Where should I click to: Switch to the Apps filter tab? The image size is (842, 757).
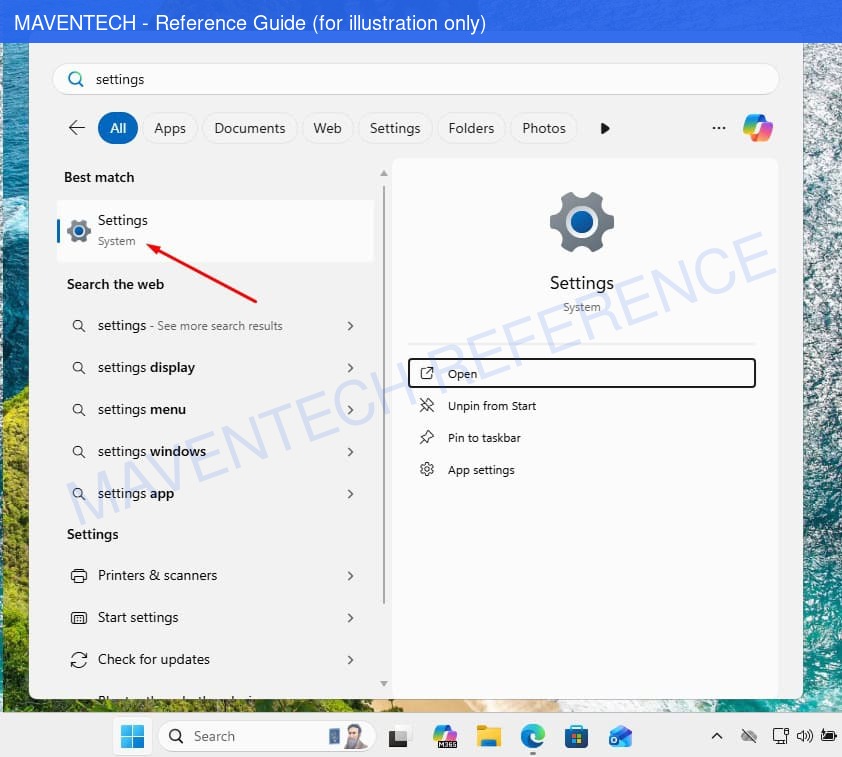pos(170,128)
